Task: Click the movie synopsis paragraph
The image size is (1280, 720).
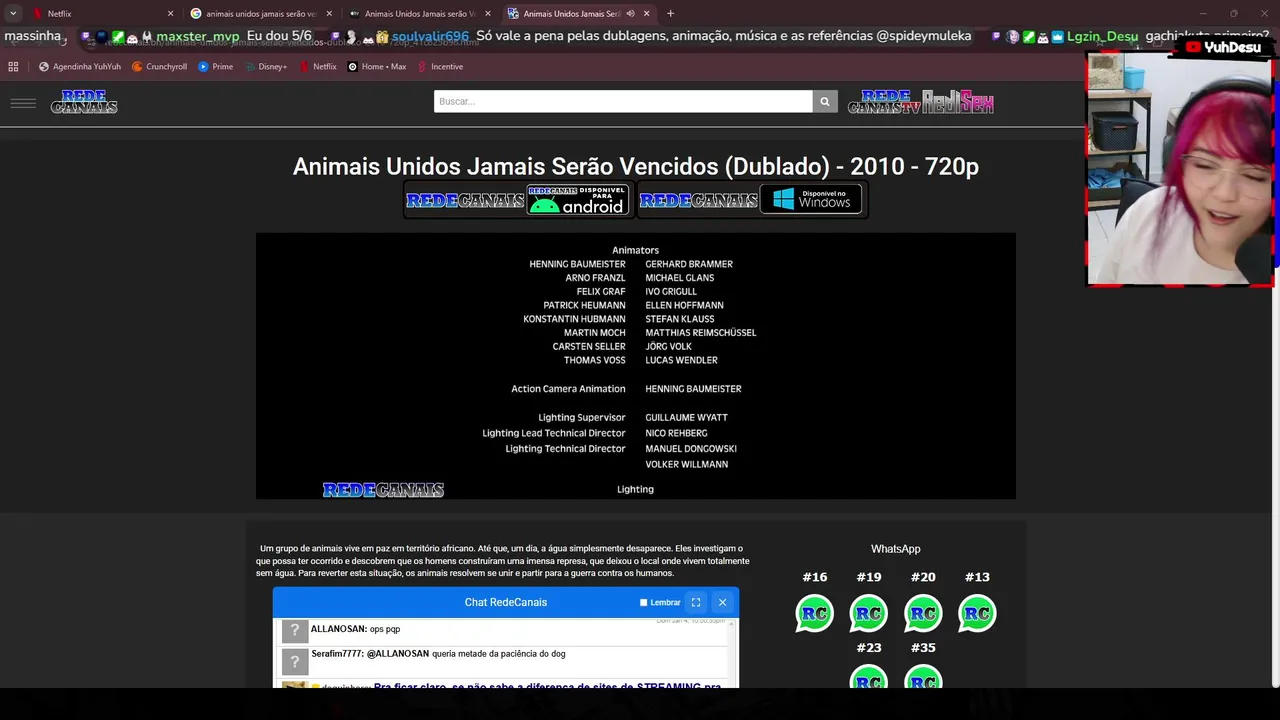Action: [x=503, y=561]
